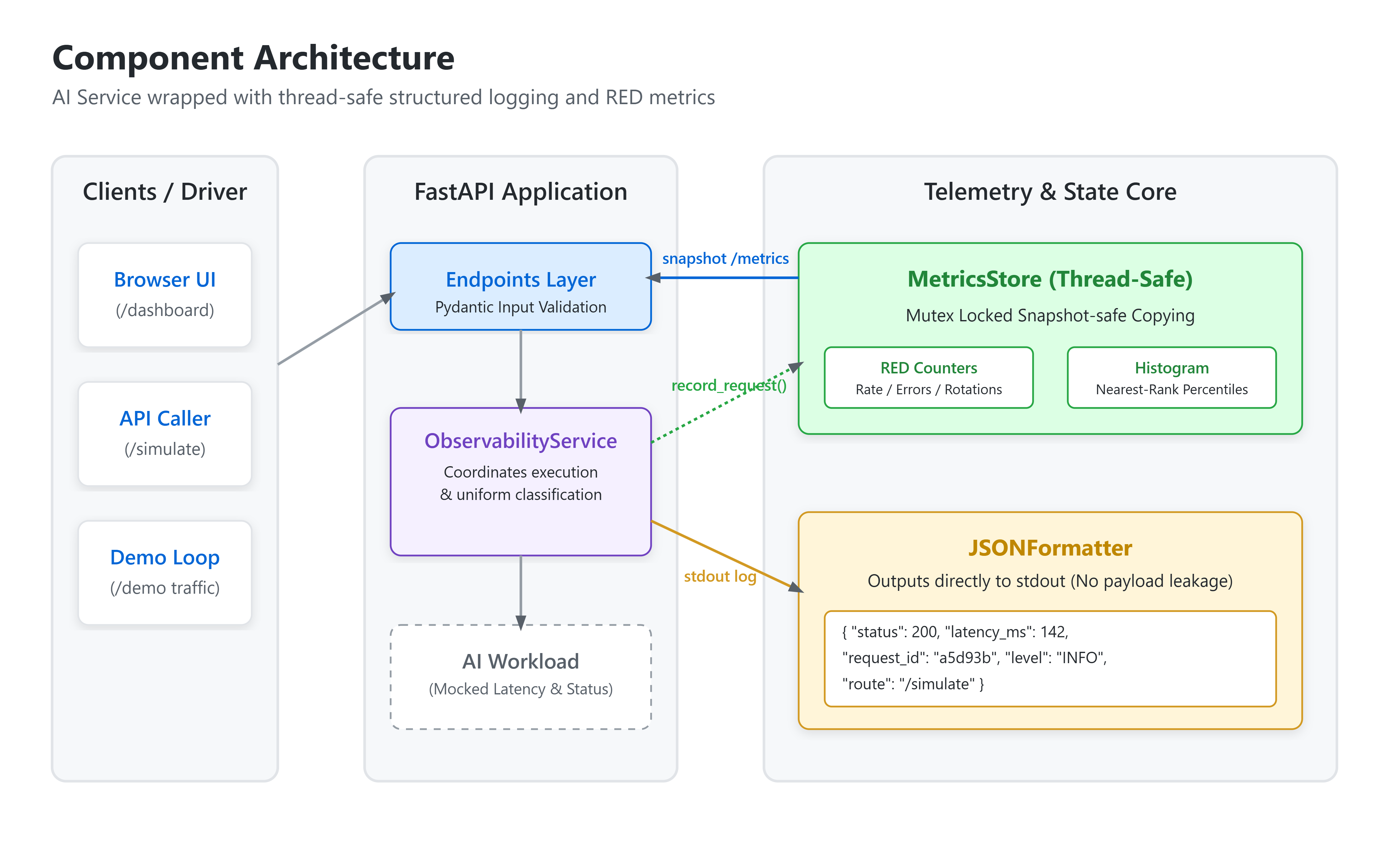Select the JSON log sample box

(x=1050, y=658)
